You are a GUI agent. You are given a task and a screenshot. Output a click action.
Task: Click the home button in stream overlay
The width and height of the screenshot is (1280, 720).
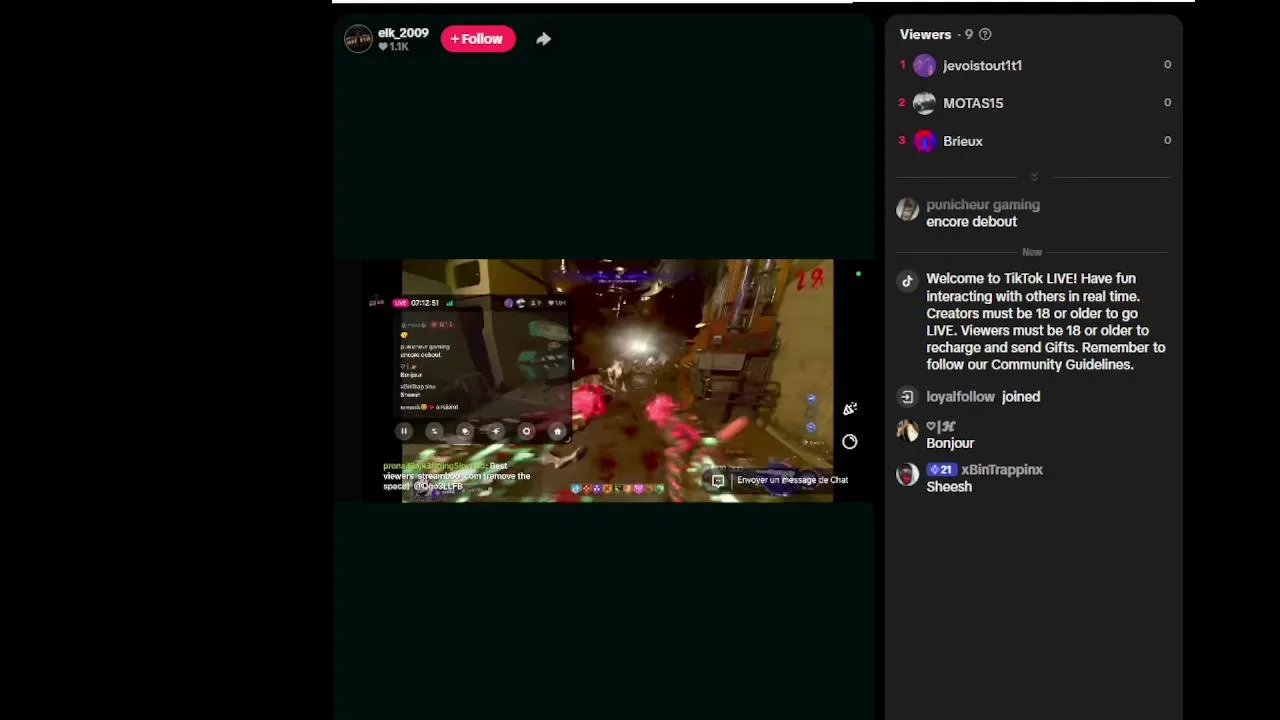(557, 431)
